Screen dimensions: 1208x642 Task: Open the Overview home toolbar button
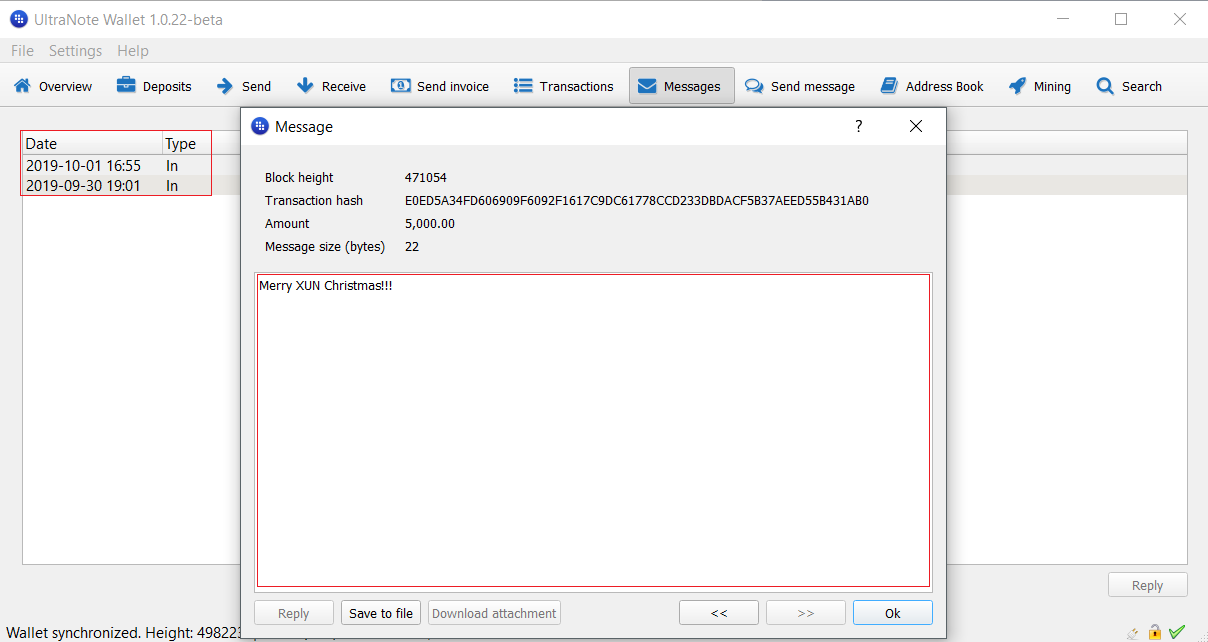pyautogui.click(x=53, y=86)
